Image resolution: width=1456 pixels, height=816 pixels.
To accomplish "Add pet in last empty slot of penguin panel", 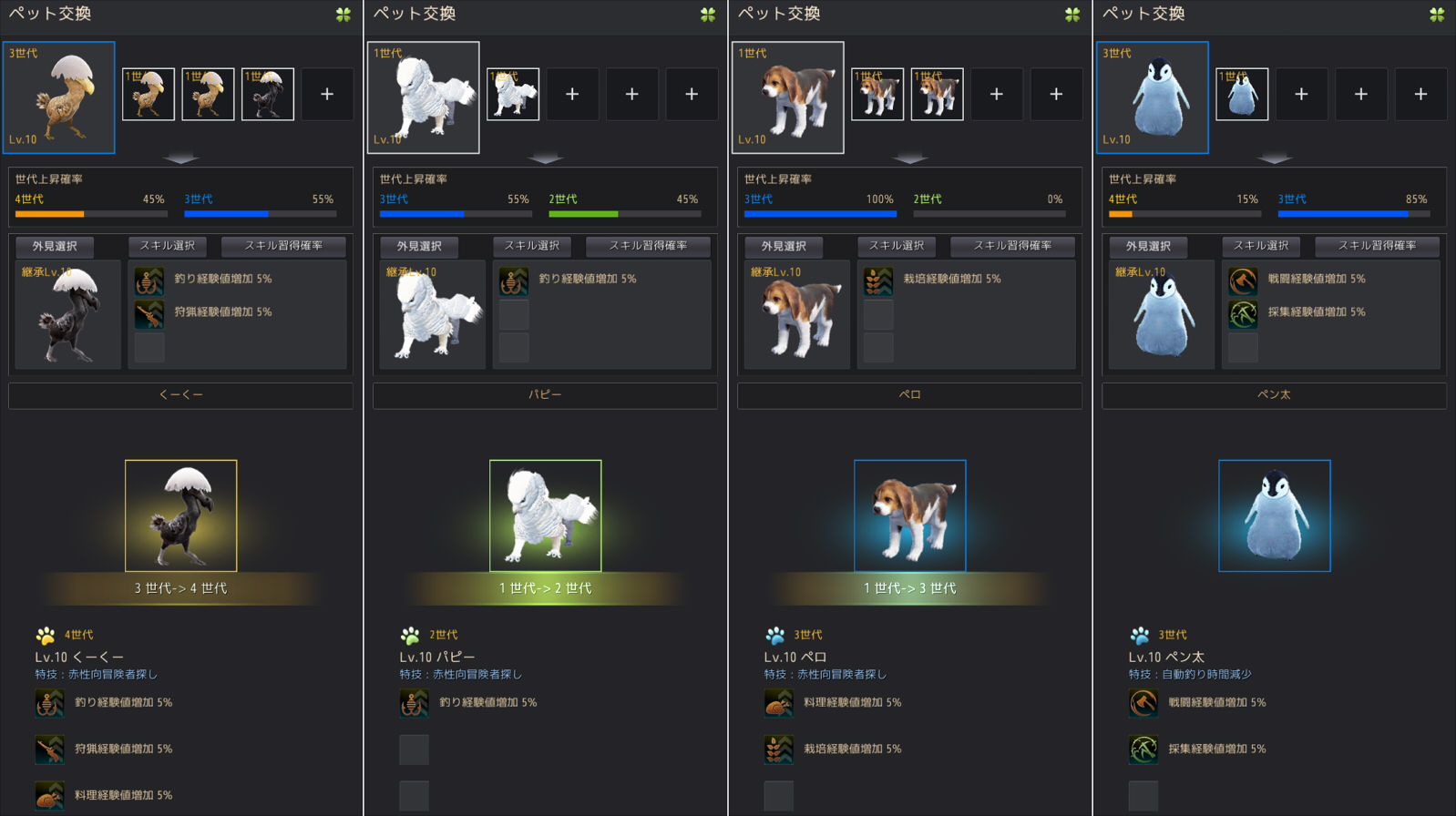I will [x=1420, y=94].
